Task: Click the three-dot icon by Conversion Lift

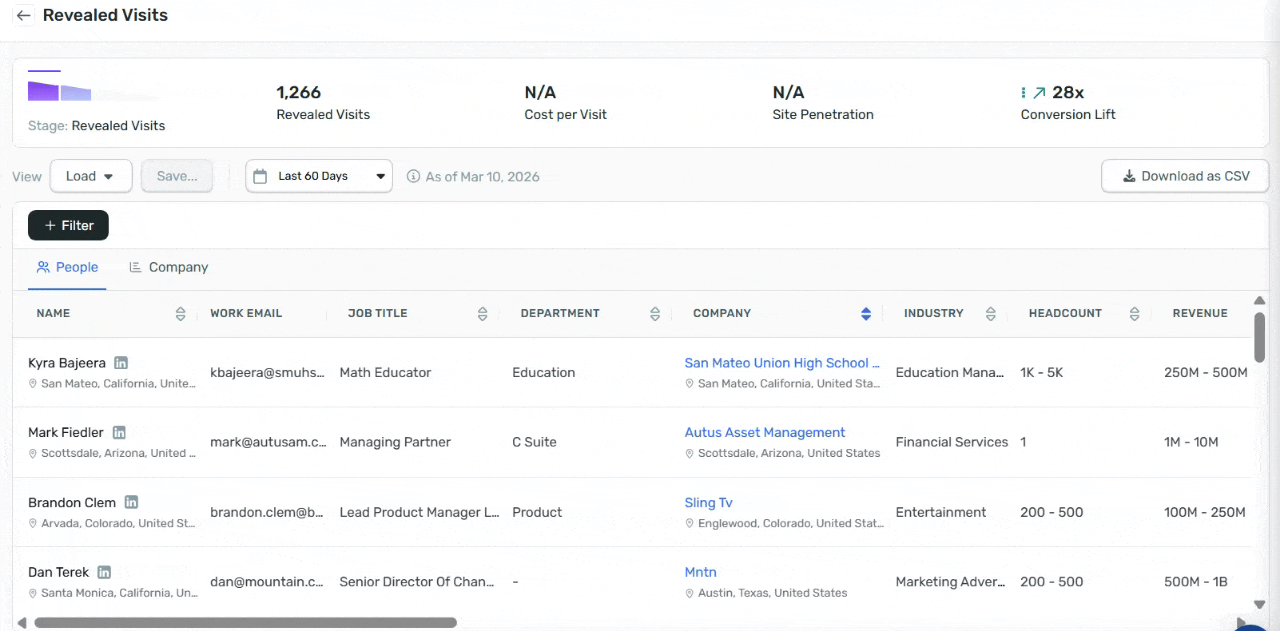Action: [1023, 93]
